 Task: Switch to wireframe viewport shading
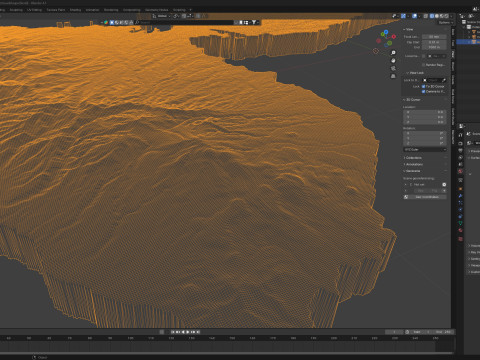click(432, 16)
